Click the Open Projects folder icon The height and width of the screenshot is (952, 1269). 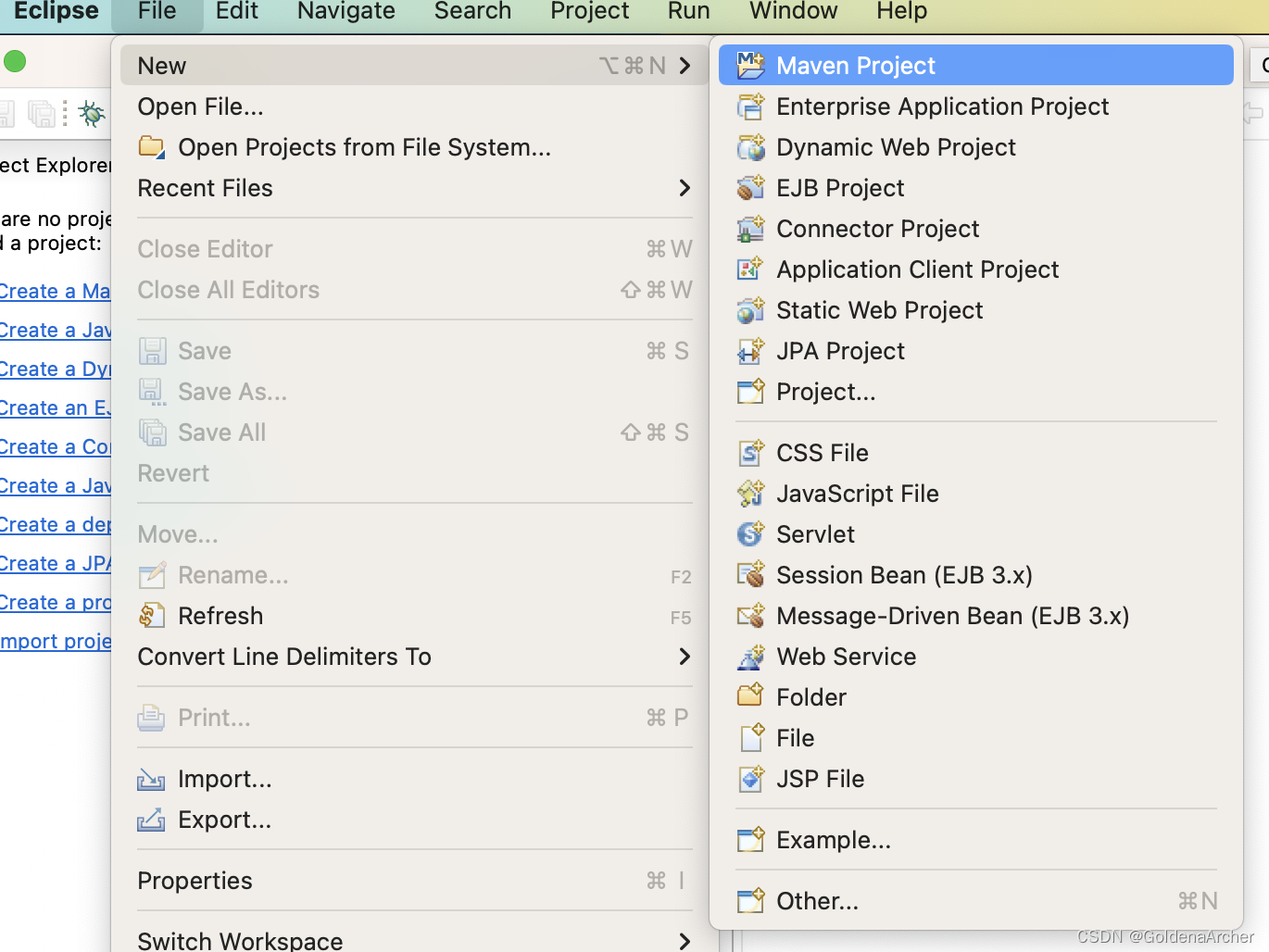point(151,146)
